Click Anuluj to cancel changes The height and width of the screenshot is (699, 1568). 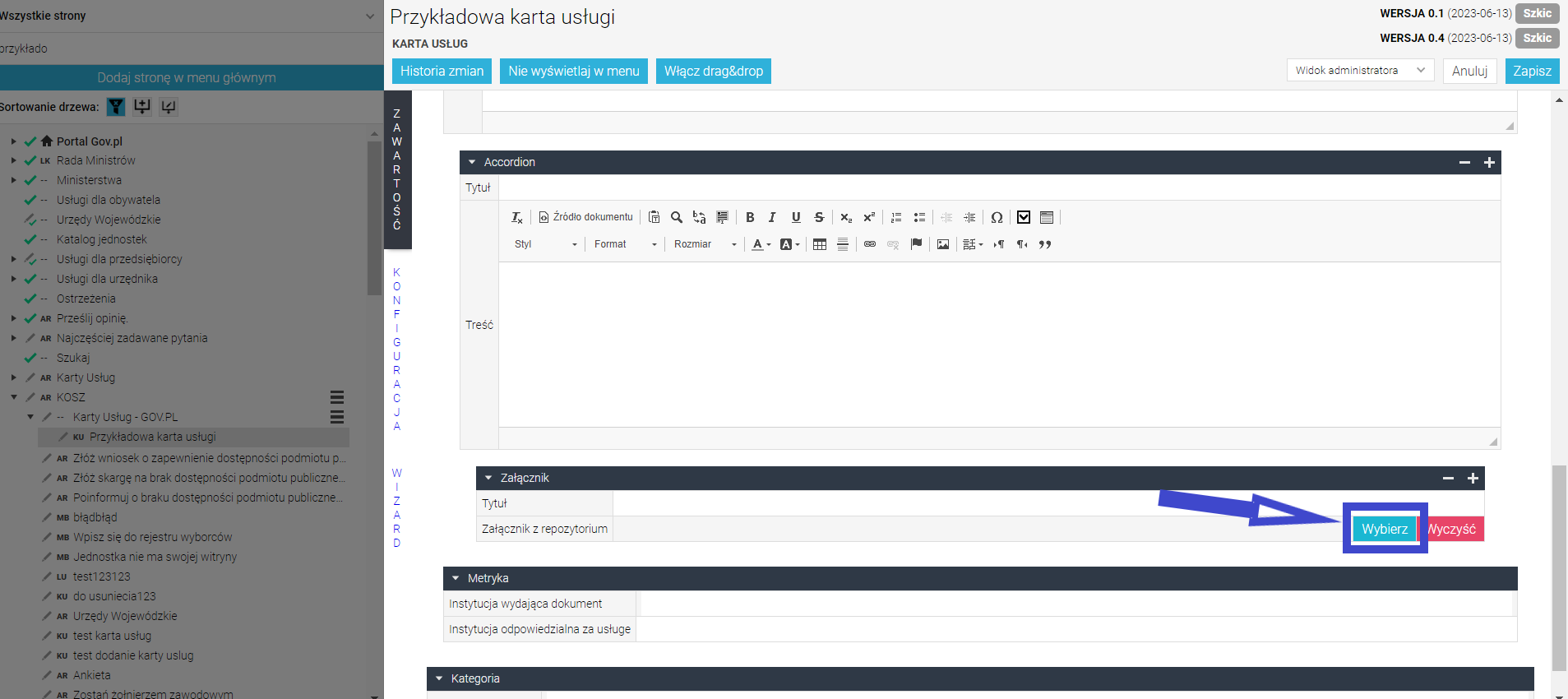(1470, 71)
